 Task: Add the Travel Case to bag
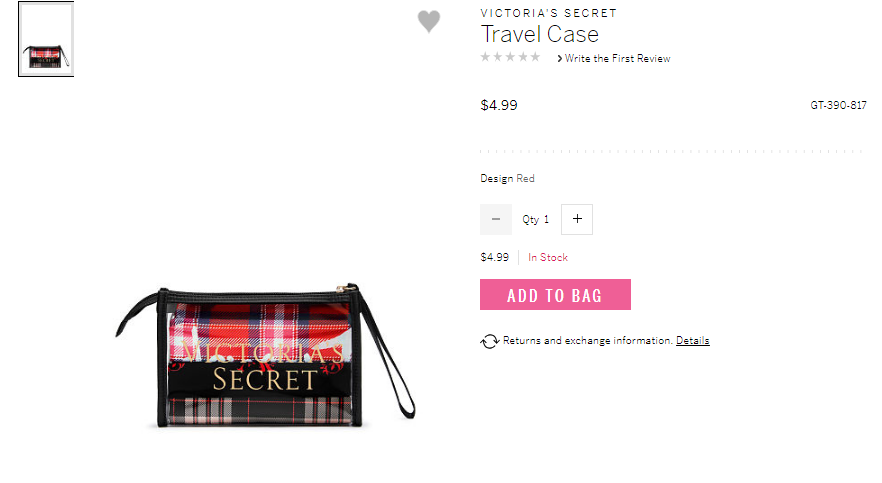(x=555, y=295)
